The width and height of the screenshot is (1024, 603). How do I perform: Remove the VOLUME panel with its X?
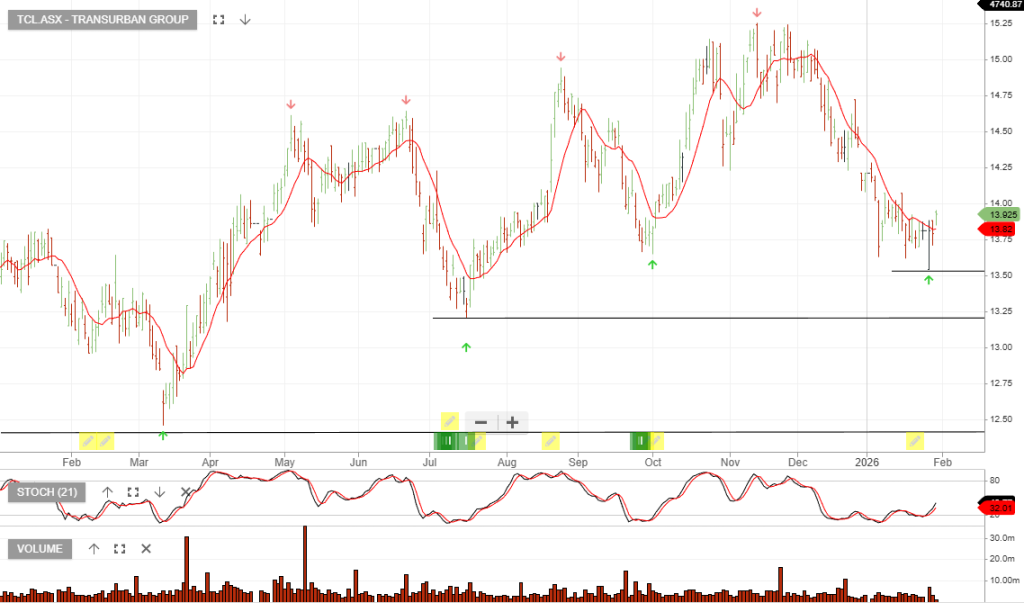click(x=146, y=548)
